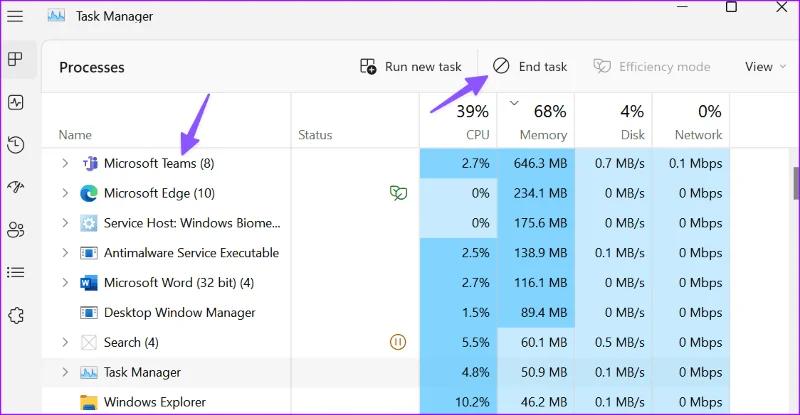Expand the Service Host: Windows Biome group

tap(65, 223)
